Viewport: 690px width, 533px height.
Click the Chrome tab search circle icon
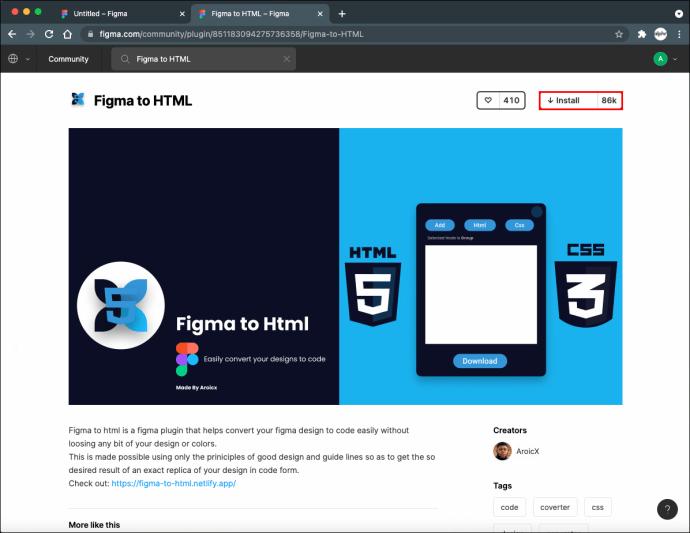tap(679, 14)
